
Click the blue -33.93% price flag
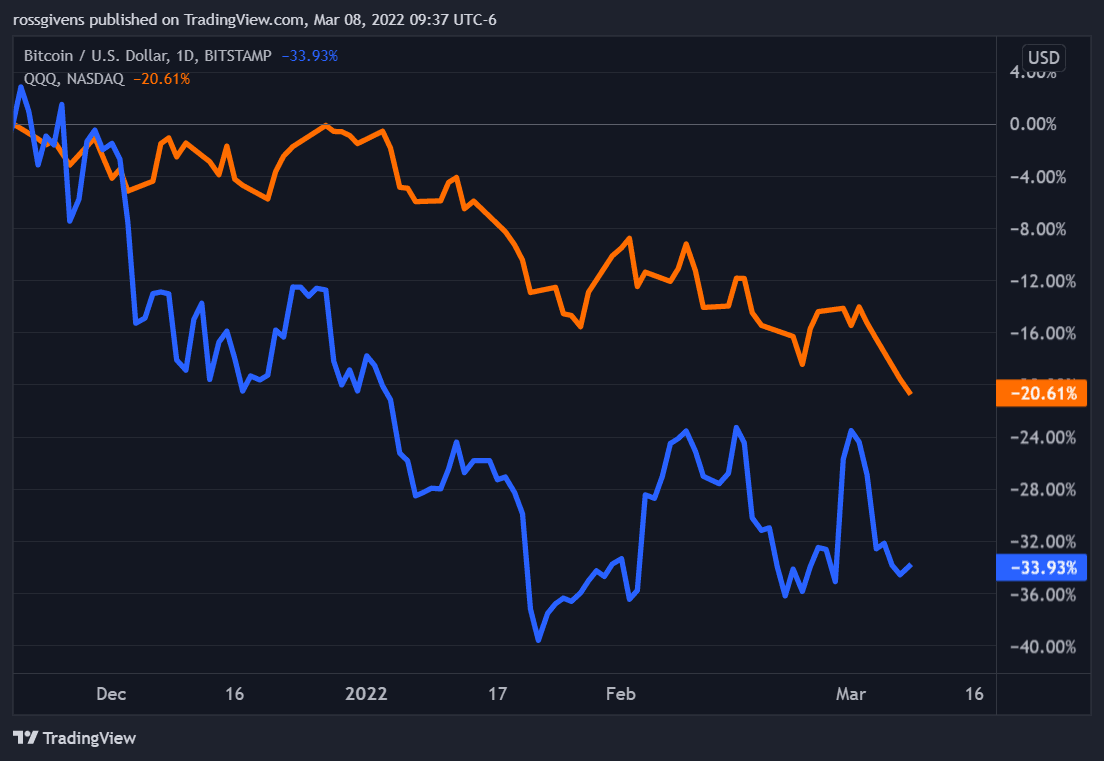(1042, 567)
